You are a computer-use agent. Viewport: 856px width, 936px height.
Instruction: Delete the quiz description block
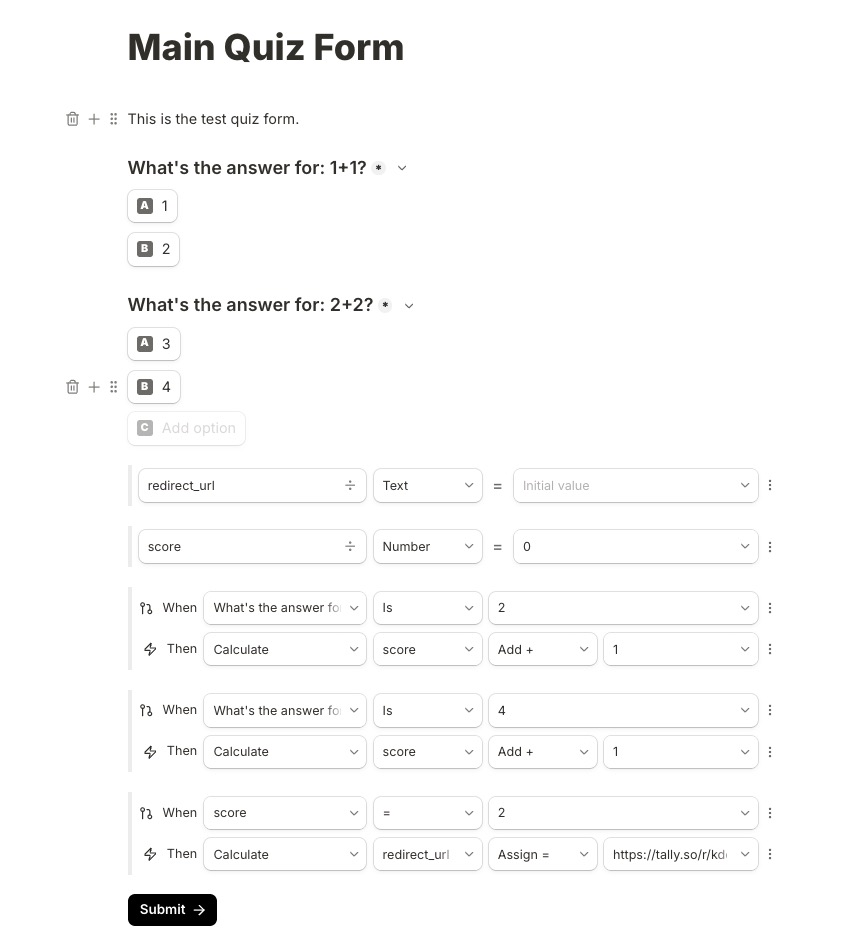[x=72, y=118]
